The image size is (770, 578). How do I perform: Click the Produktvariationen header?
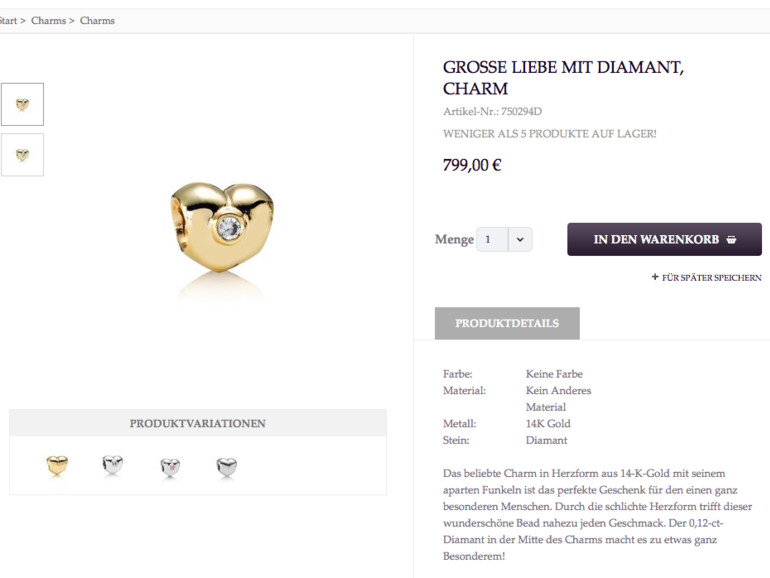[x=198, y=423]
